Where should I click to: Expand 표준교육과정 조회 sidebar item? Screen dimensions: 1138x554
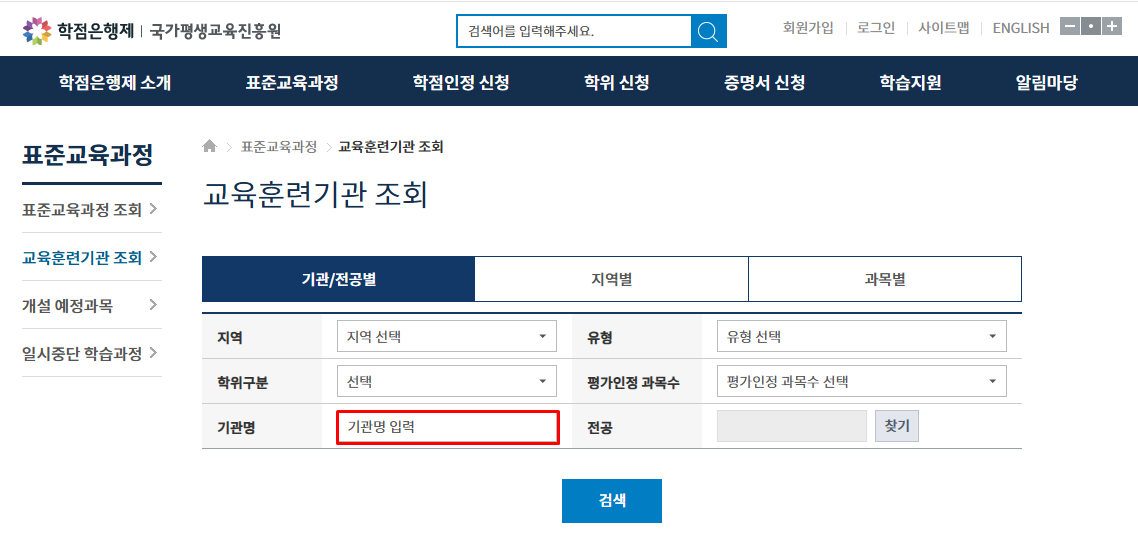click(91, 210)
